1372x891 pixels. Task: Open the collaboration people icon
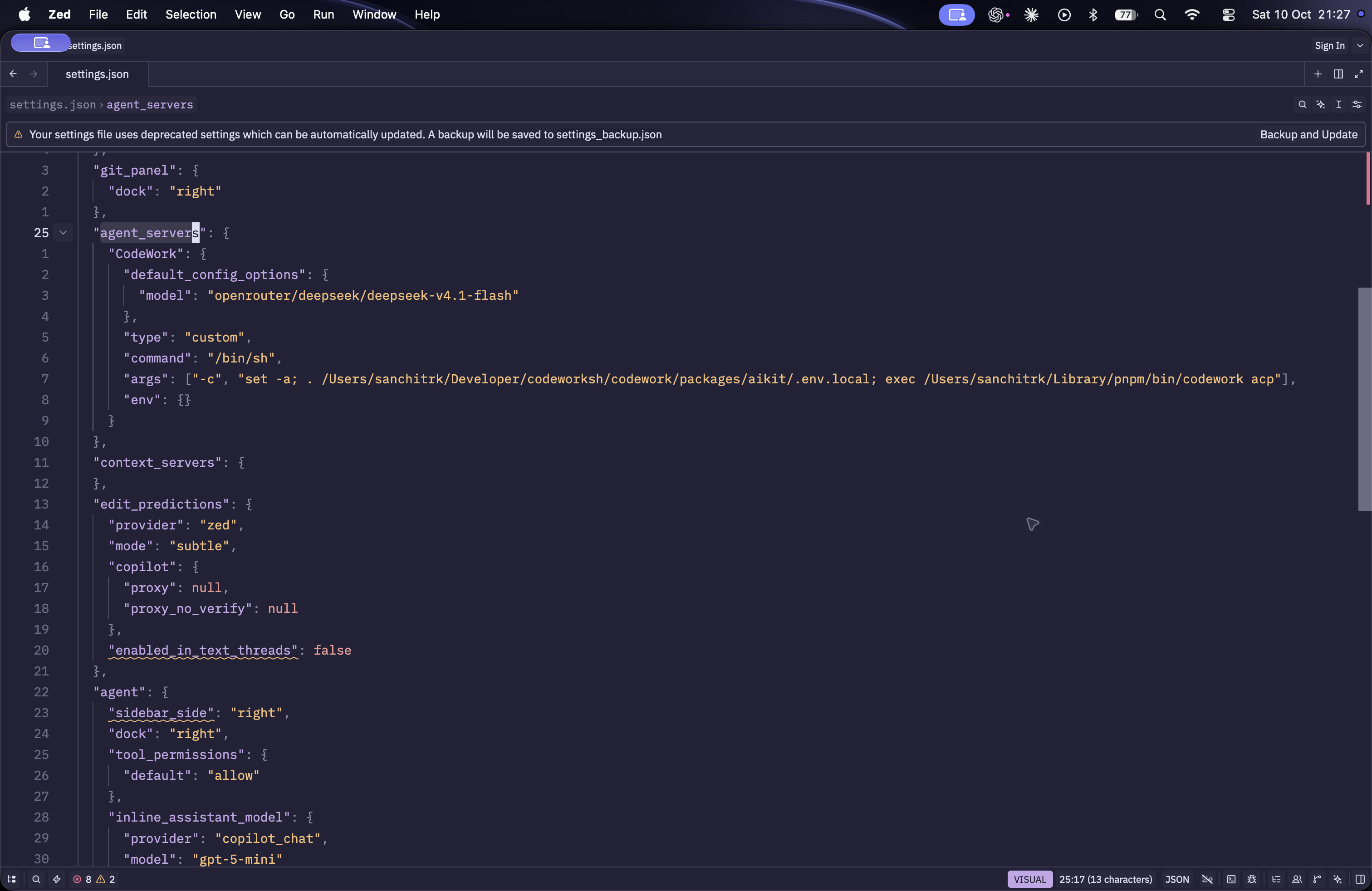(1297, 879)
